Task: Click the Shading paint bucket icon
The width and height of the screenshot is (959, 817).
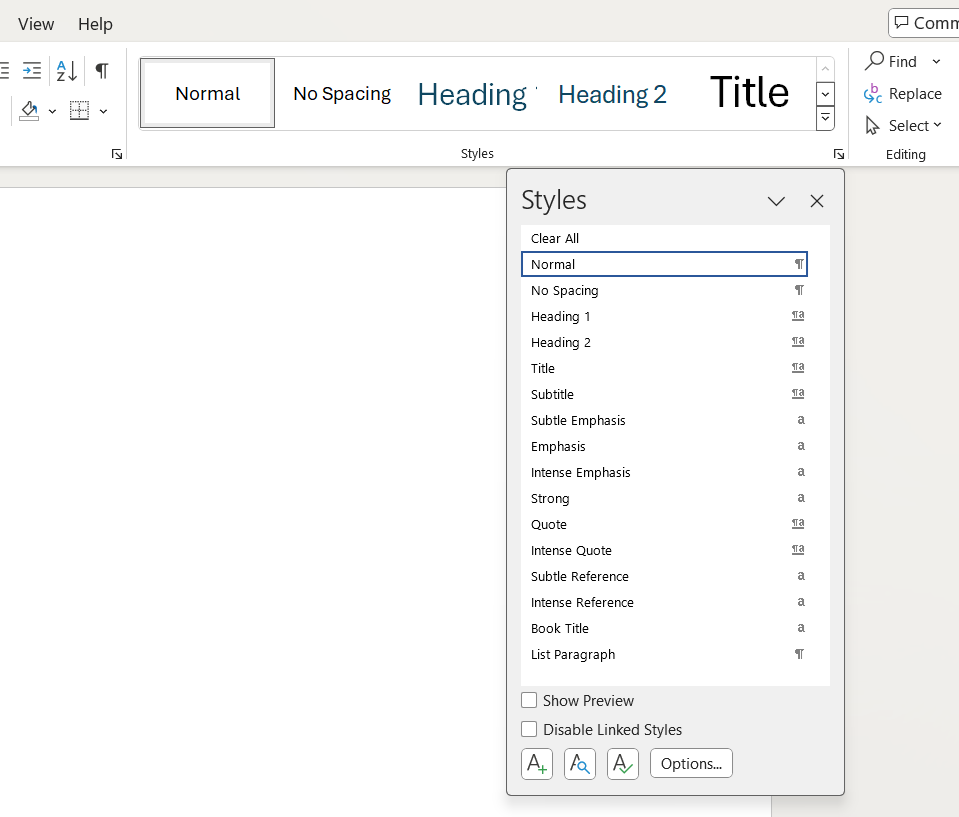Action: (x=29, y=111)
